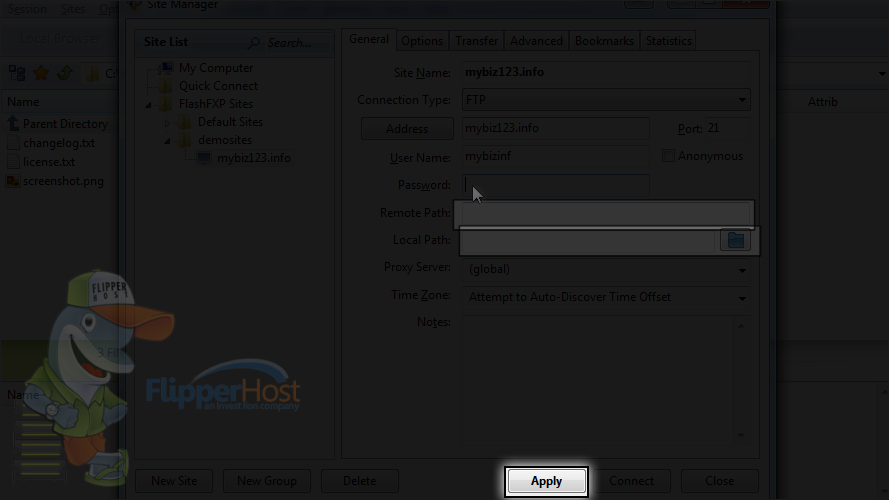Click the Name column header in local browser
Viewport: 889px width, 500px height.
(x=23, y=102)
